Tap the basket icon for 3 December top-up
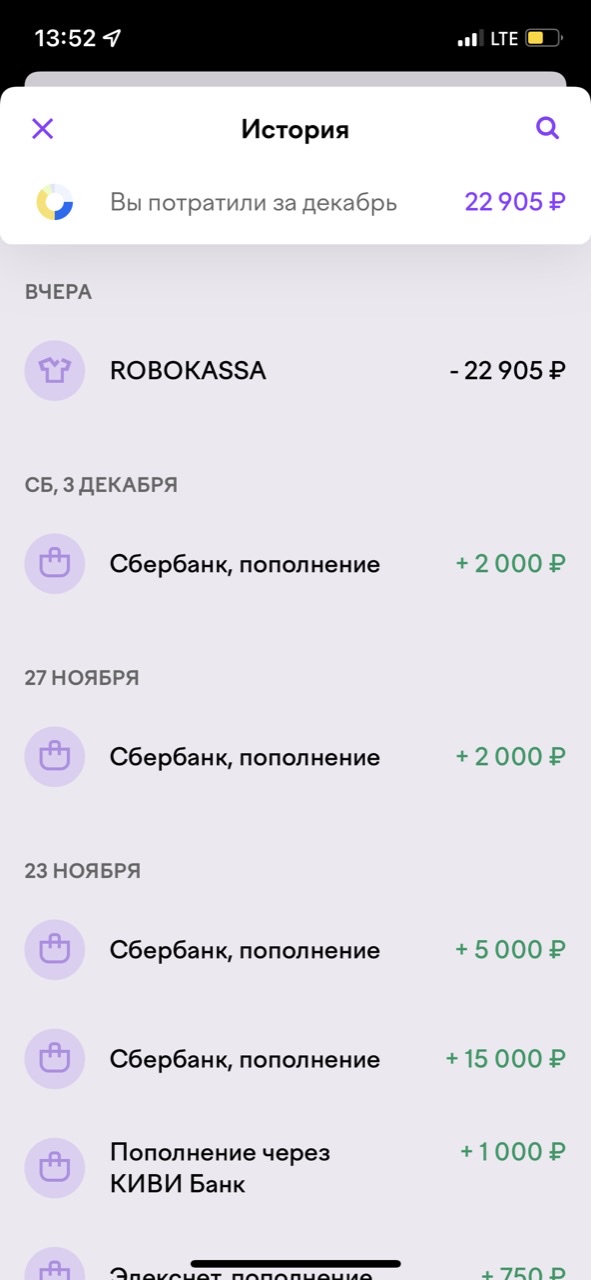 pos(54,564)
